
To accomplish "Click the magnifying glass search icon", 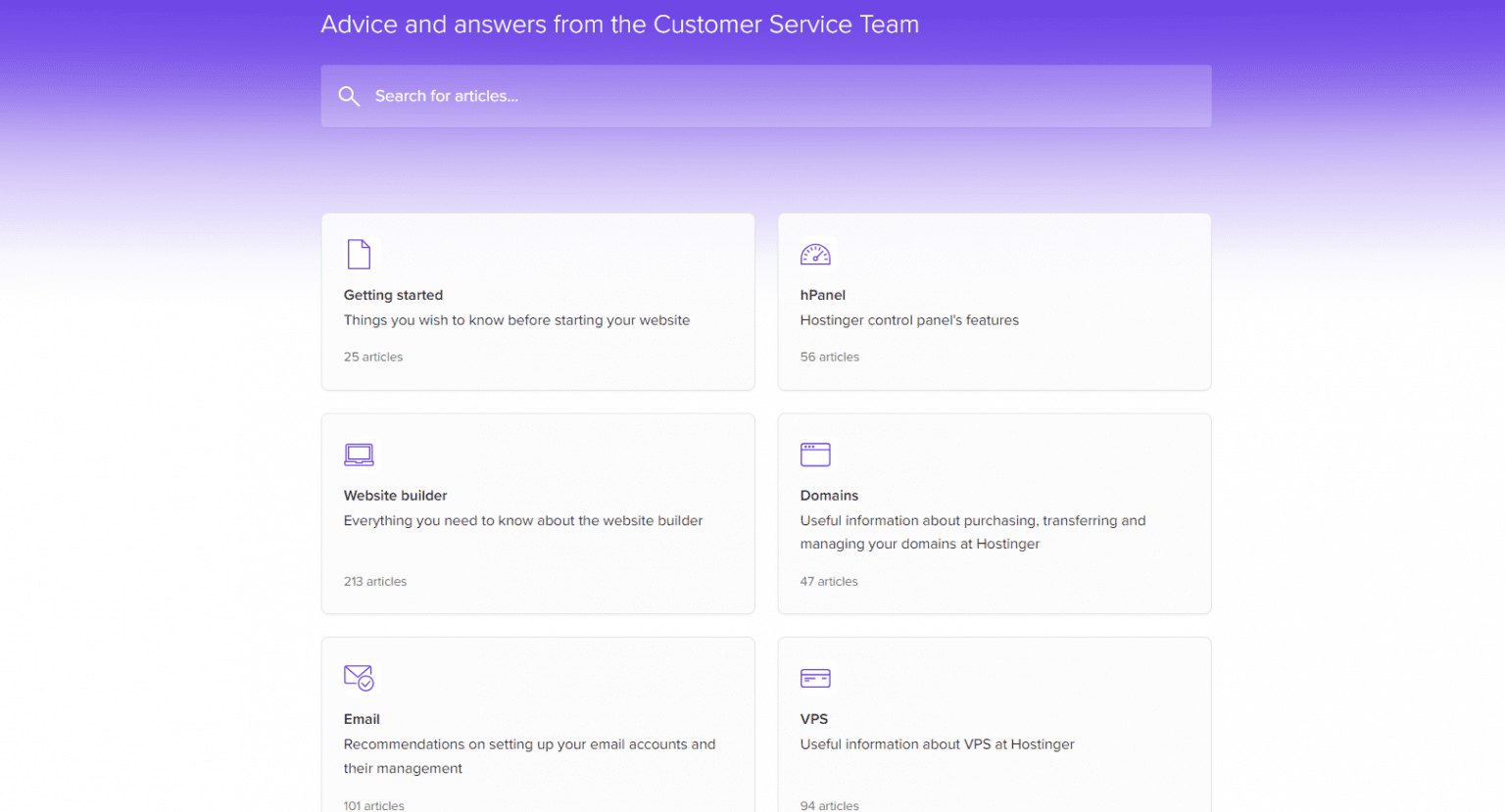I will point(350,95).
